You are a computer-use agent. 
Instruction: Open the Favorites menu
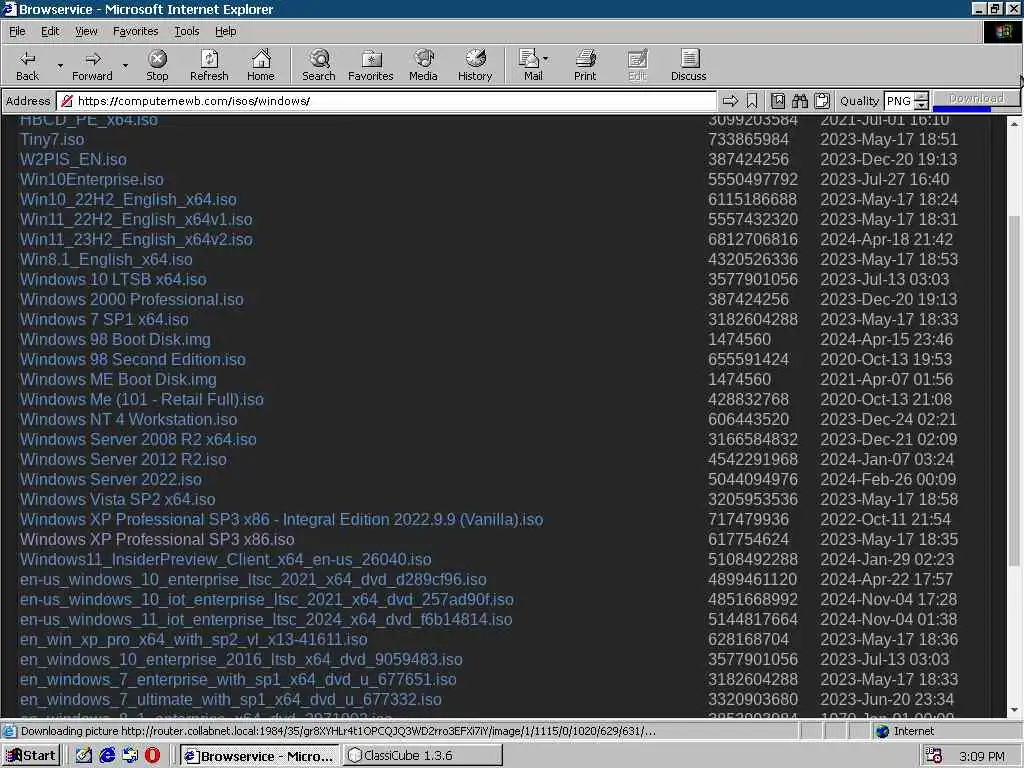pos(135,31)
